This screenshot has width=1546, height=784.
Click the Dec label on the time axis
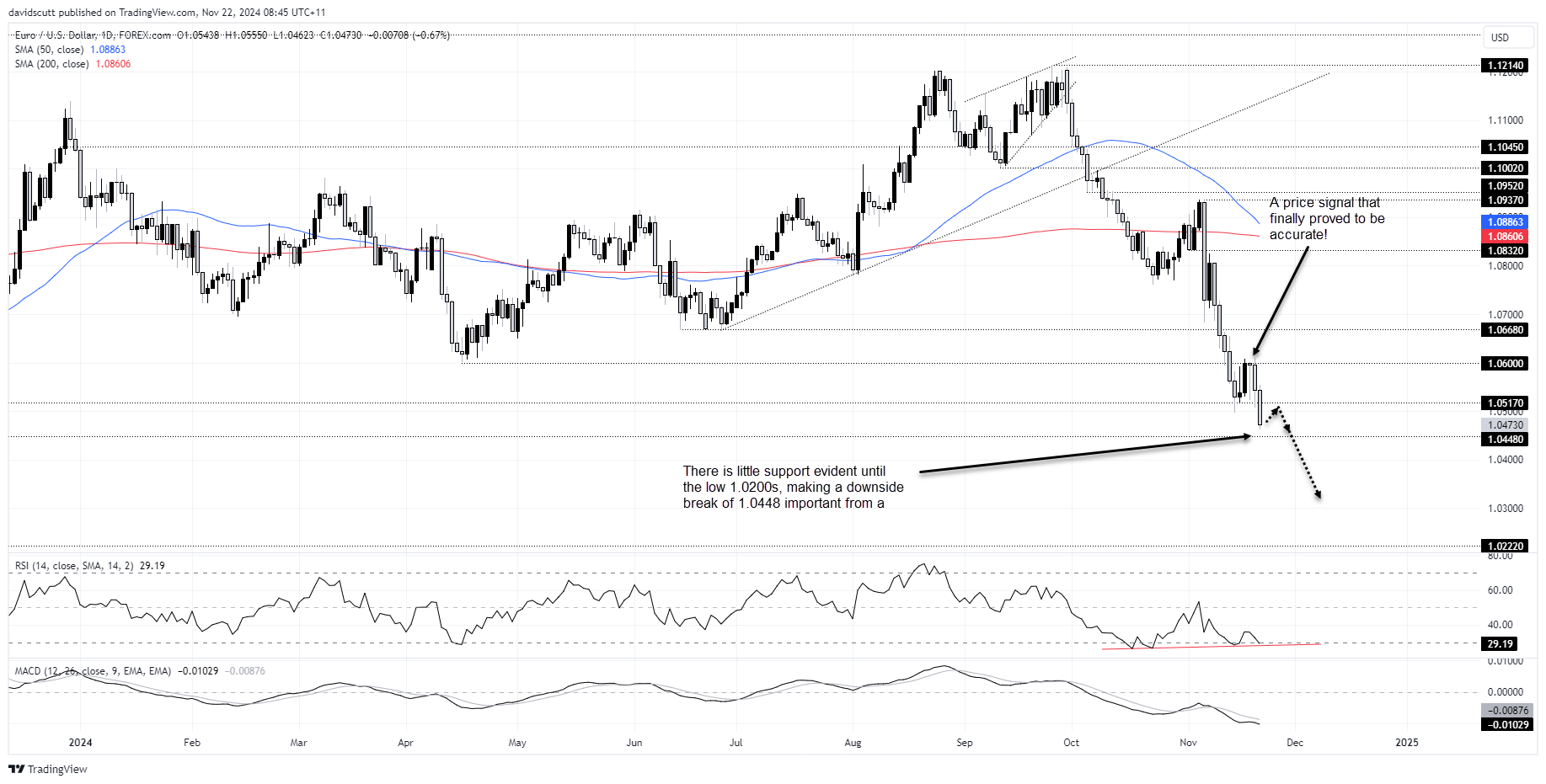[x=1295, y=743]
